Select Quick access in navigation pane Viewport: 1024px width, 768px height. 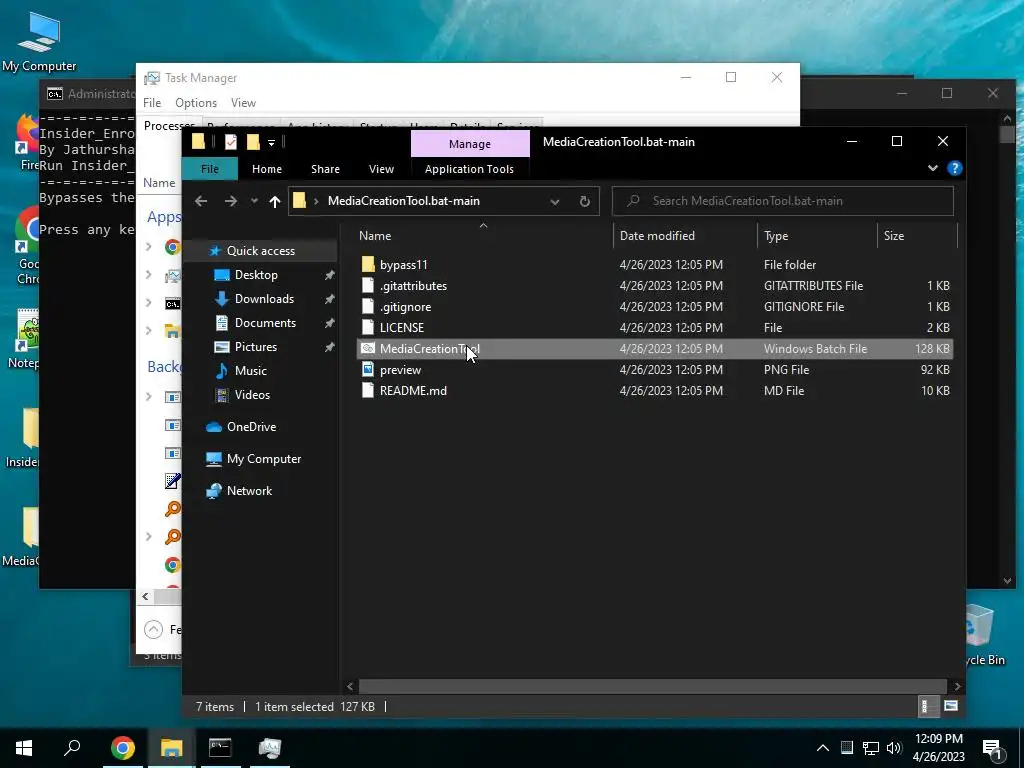tap(260, 251)
